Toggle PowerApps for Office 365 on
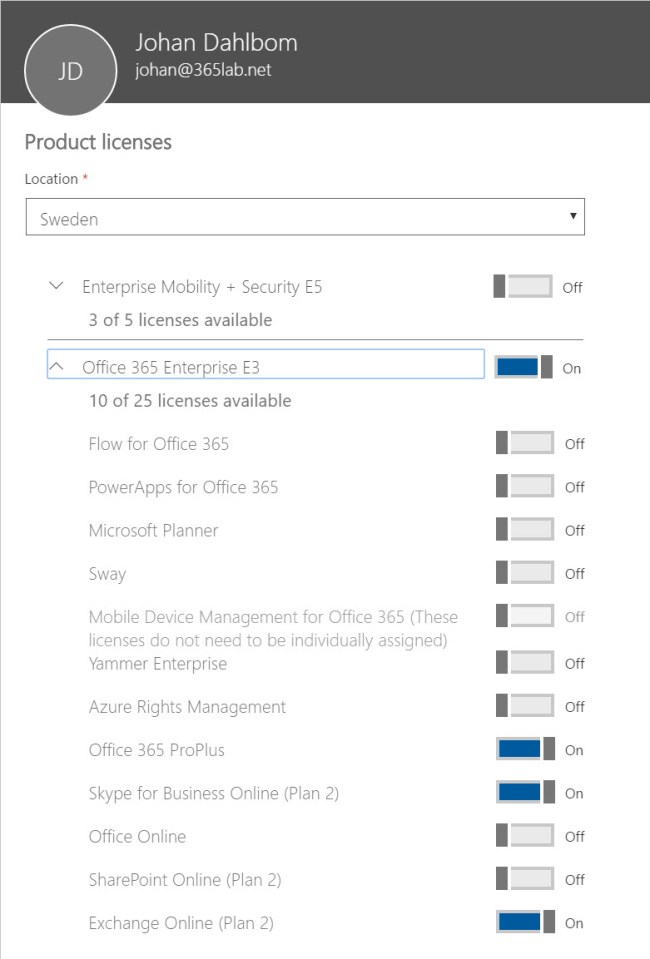 point(525,487)
